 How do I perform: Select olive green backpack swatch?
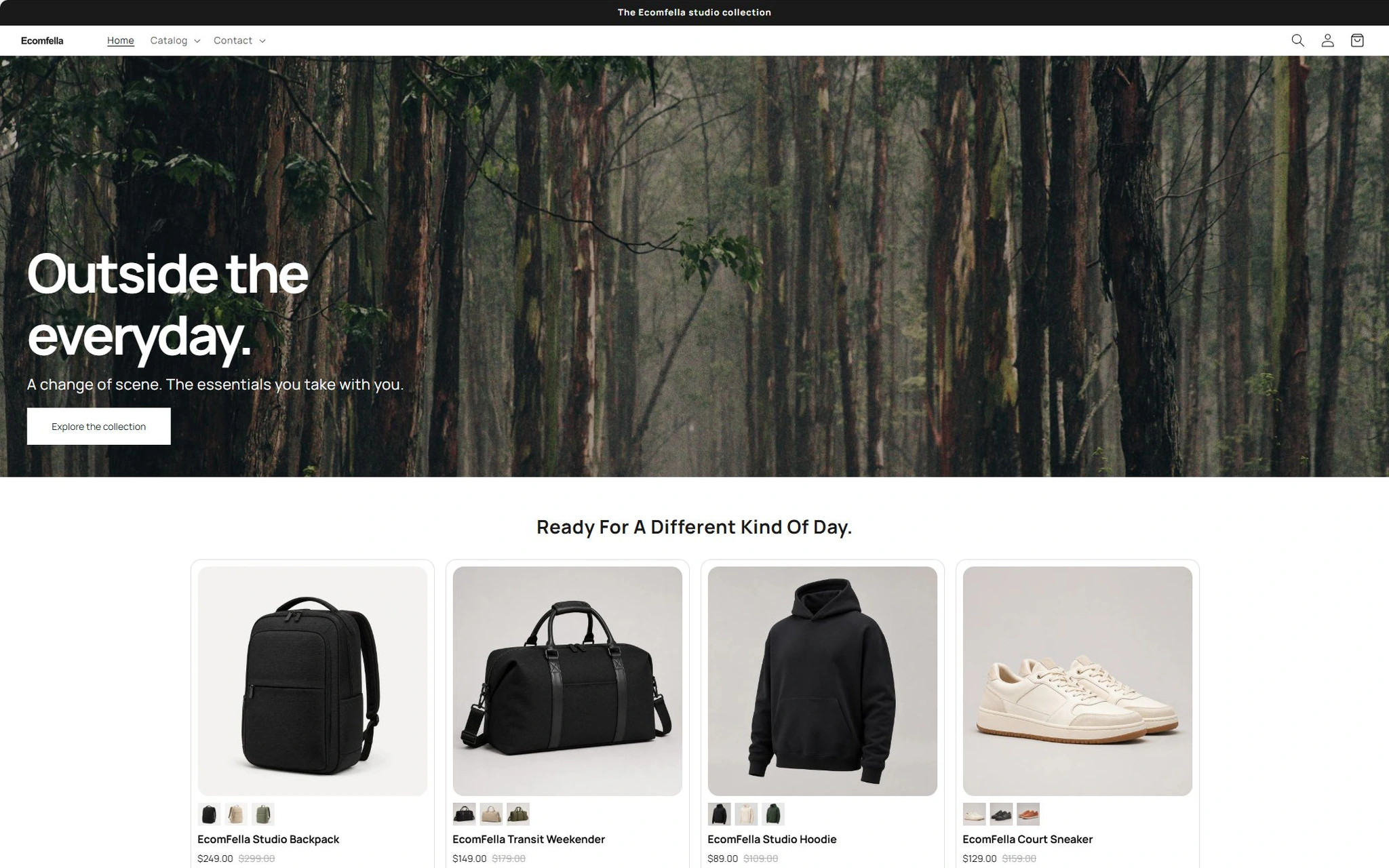263,814
